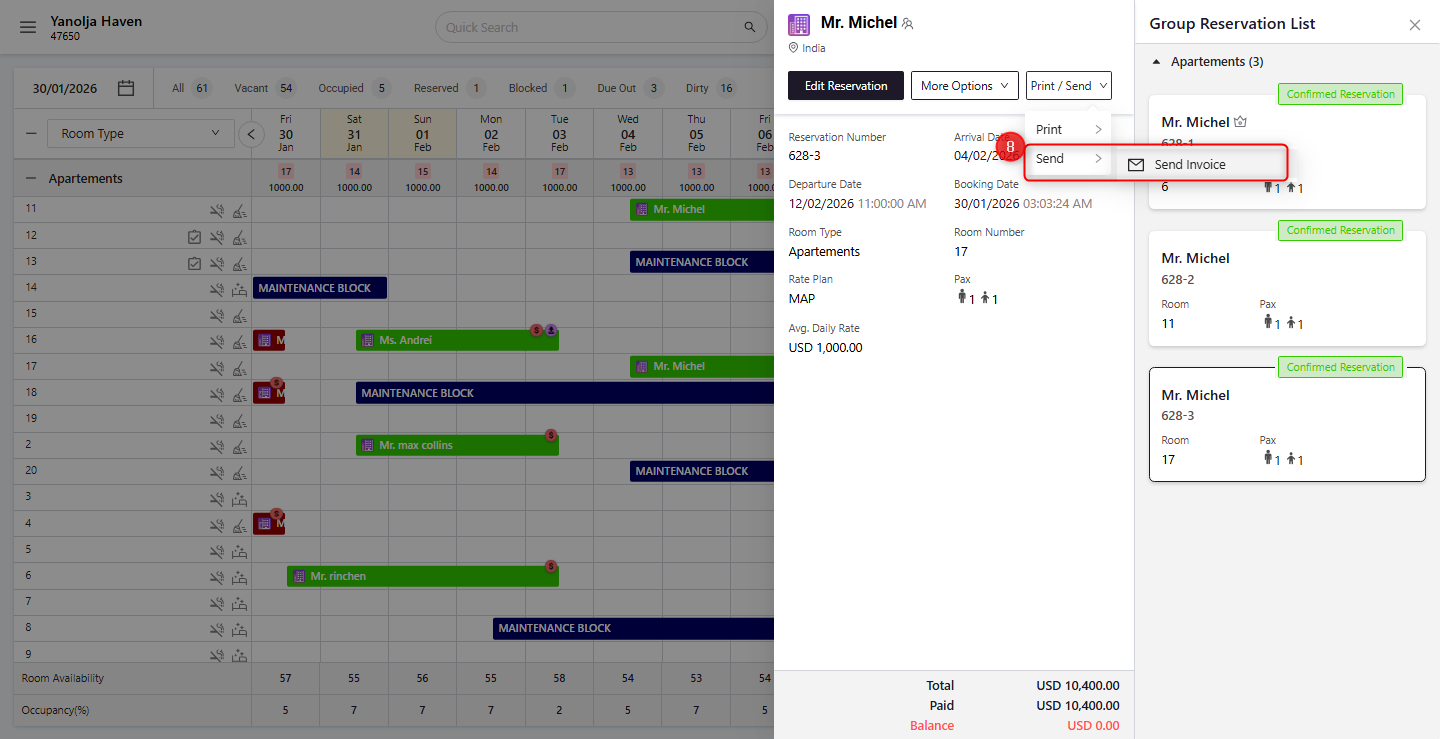The height and width of the screenshot is (739, 1440).
Task: Click the Yanolja Haven property name
Action: tap(96, 21)
